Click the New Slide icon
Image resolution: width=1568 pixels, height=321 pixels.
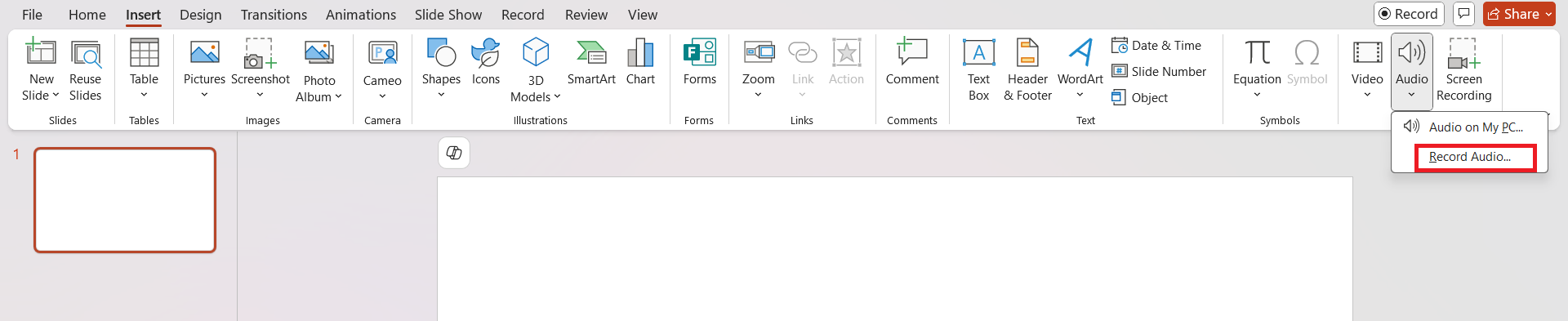point(41,52)
